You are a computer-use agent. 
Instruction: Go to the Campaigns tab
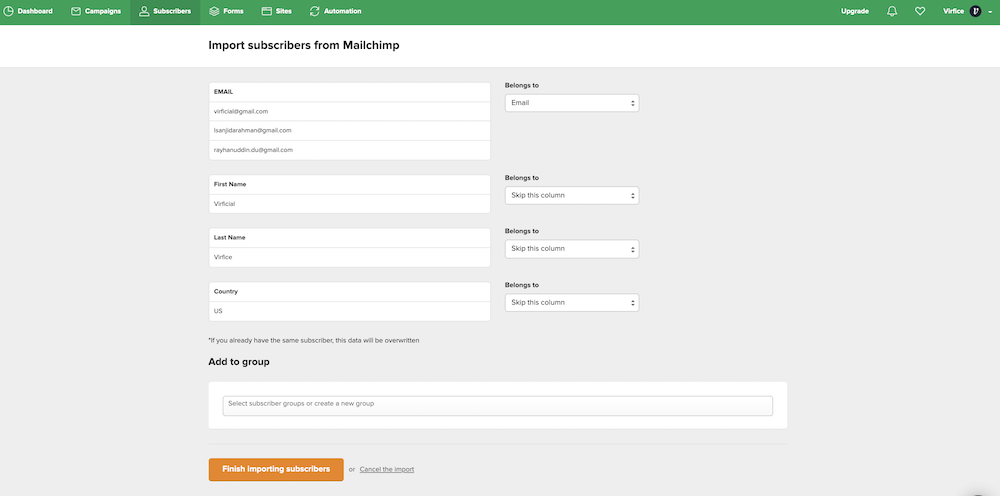(x=96, y=11)
